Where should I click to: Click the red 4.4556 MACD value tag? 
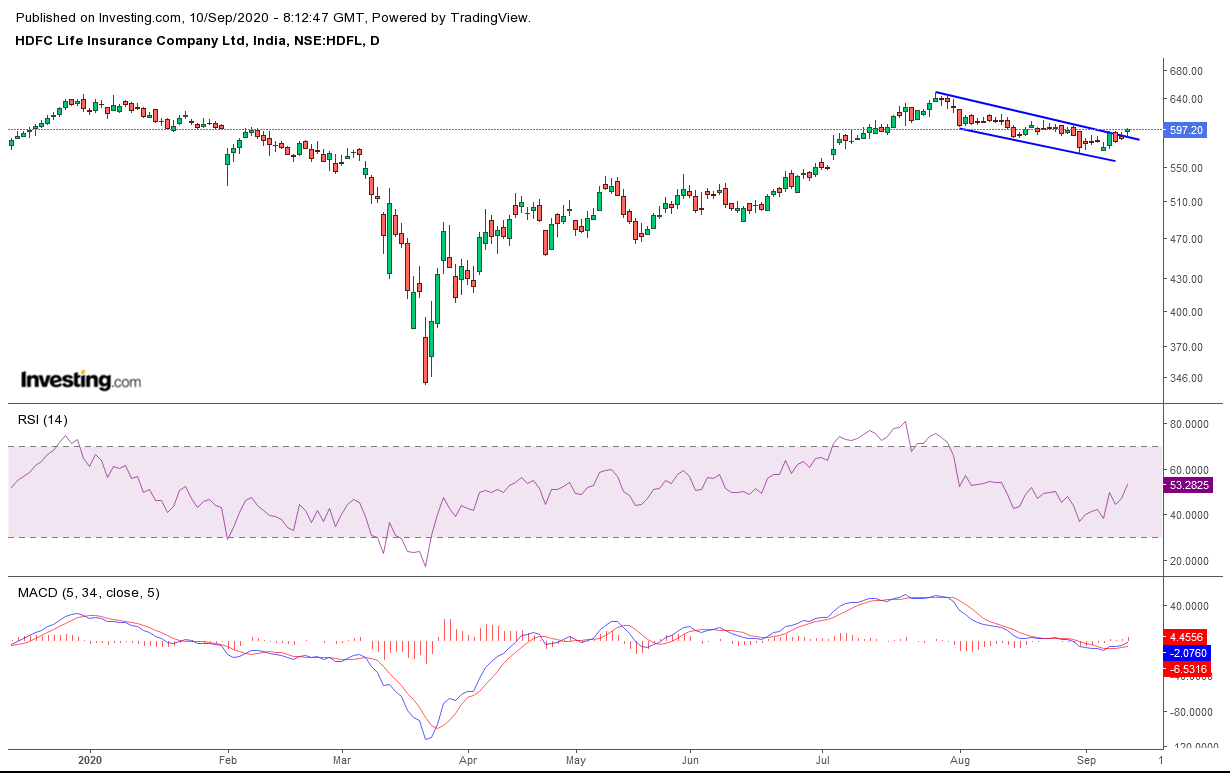pos(1186,637)
